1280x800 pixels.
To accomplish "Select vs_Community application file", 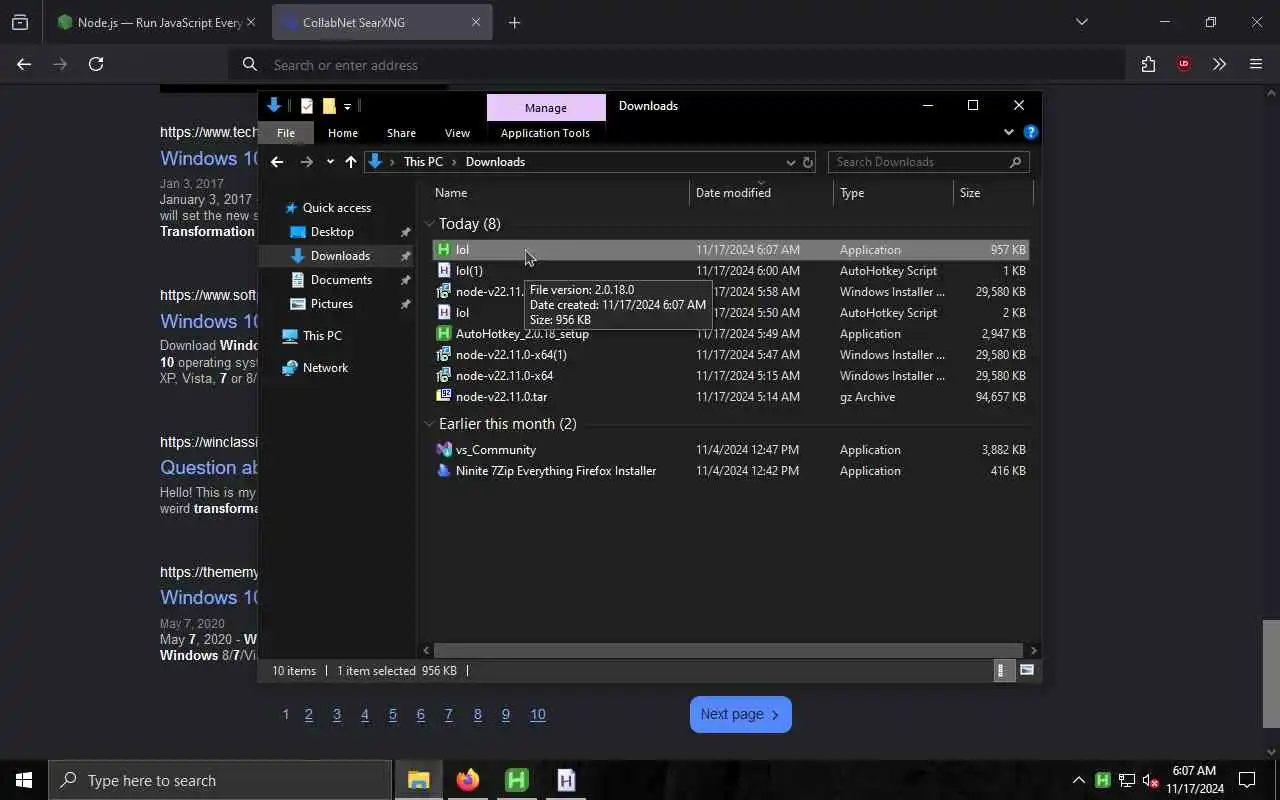I will click(x=730, y=450).
